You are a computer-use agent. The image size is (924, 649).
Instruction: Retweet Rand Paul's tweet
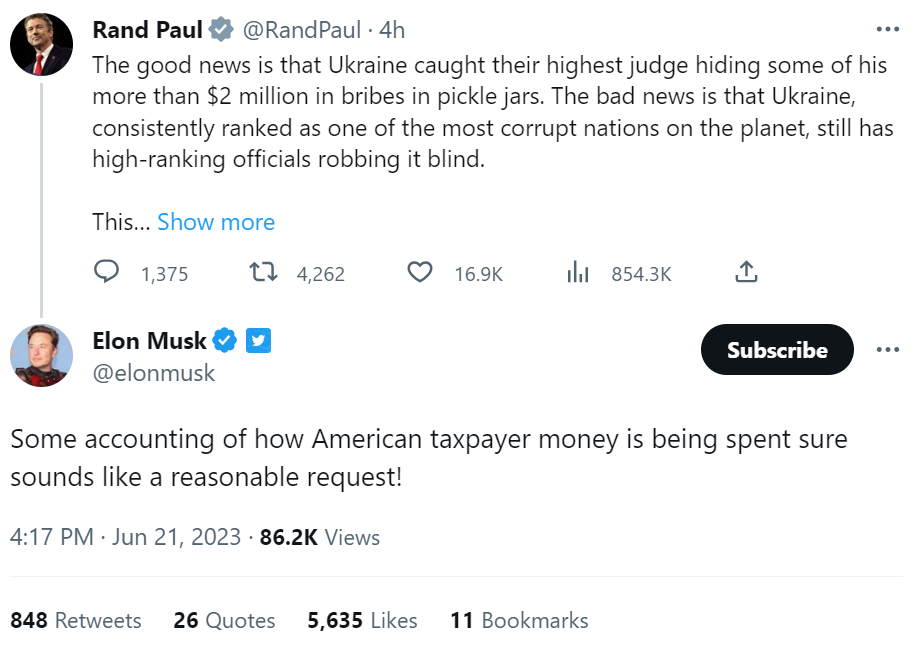tap(261, 272)
